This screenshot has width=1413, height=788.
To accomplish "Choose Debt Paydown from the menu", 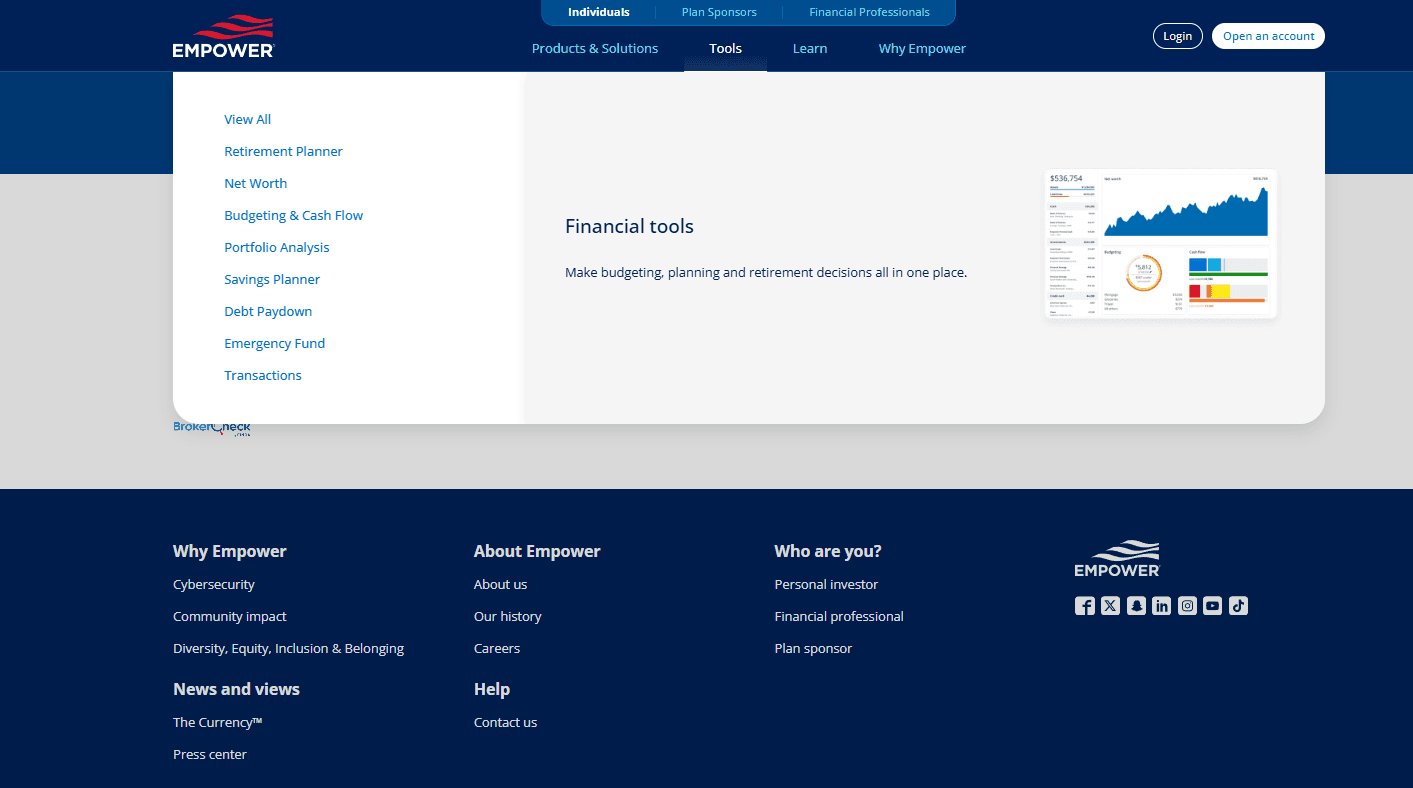I will point(268,311).
